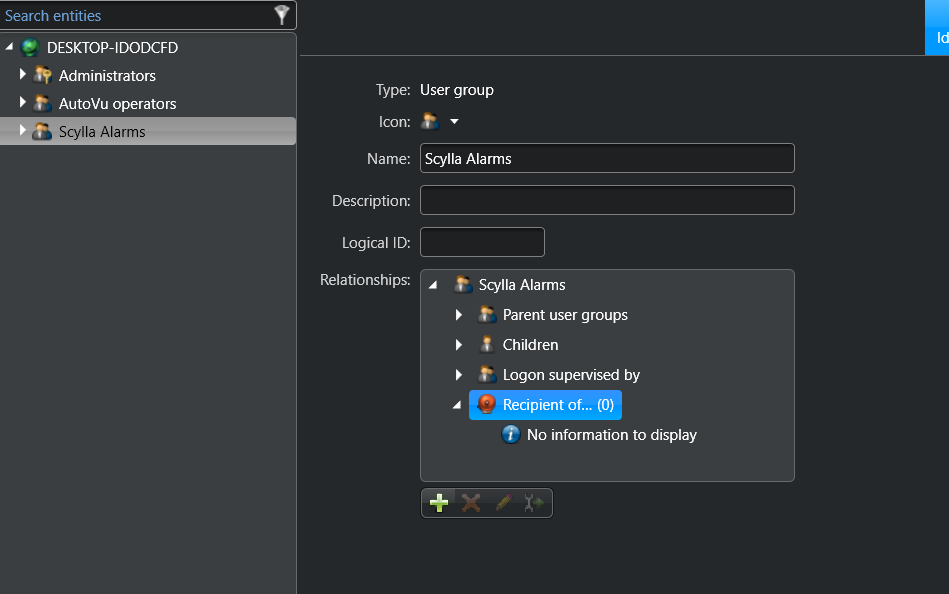Click the Name field containing Scylla Alarms
This screenshot has width=949, height=594.
point(606,158)
